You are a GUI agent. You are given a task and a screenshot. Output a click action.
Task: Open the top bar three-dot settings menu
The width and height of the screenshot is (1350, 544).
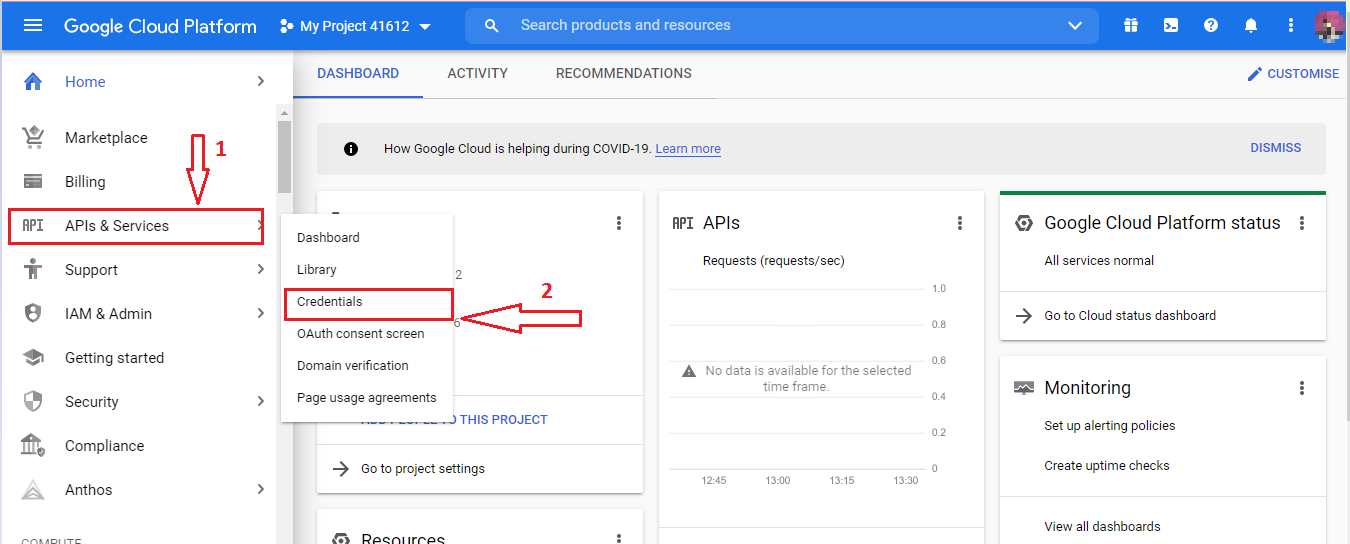click(1291, 26)
